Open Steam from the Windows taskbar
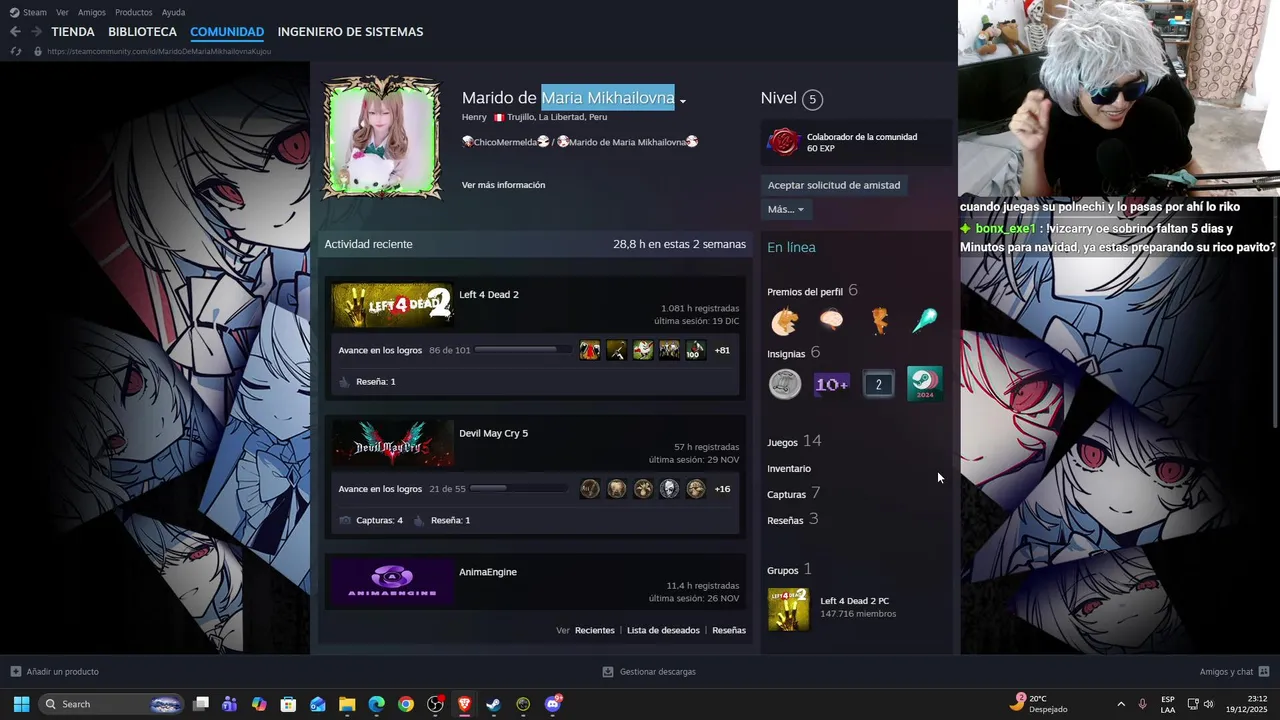 [x=493, y=704]
